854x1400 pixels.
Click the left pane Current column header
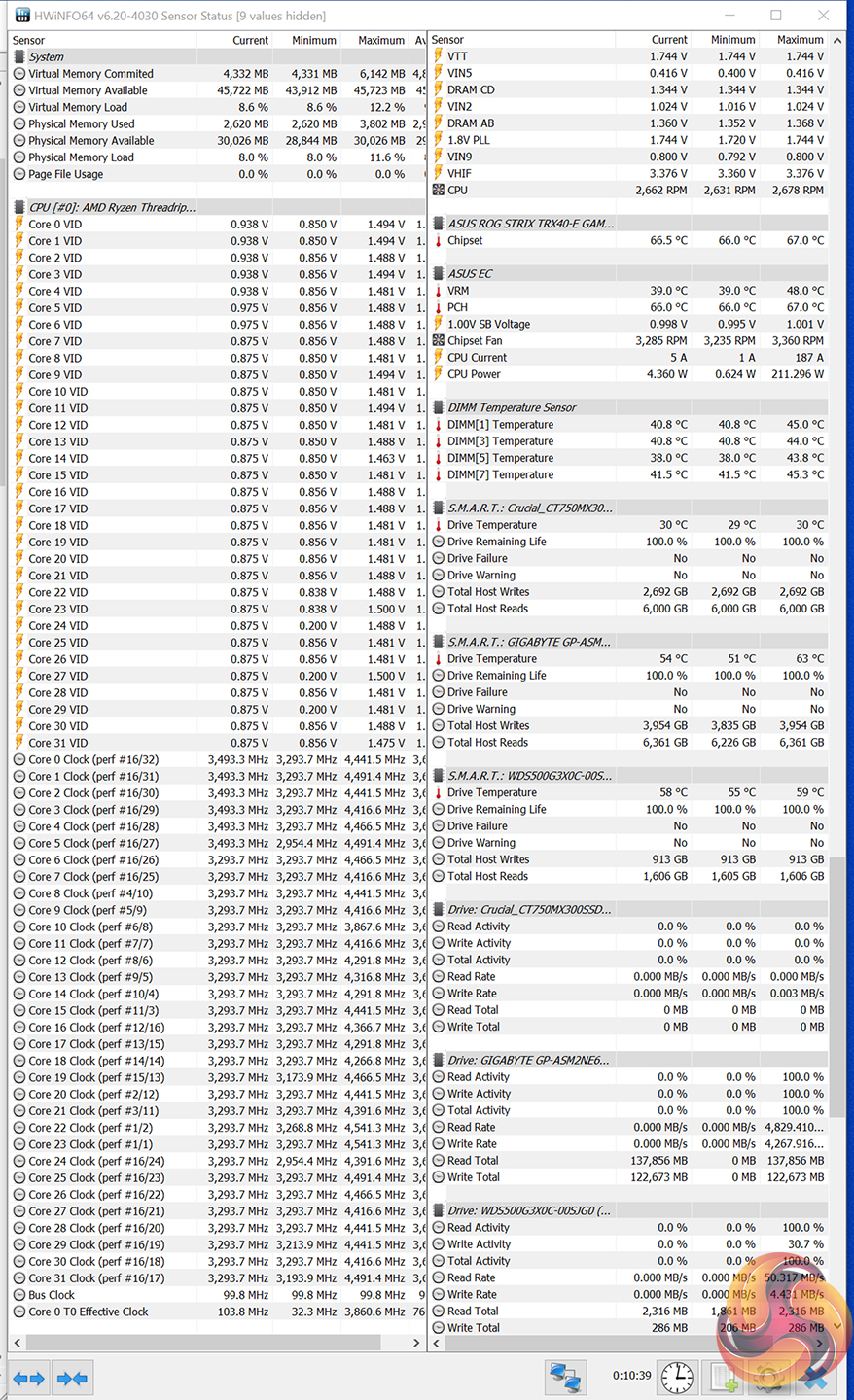(x=234, y=40)
